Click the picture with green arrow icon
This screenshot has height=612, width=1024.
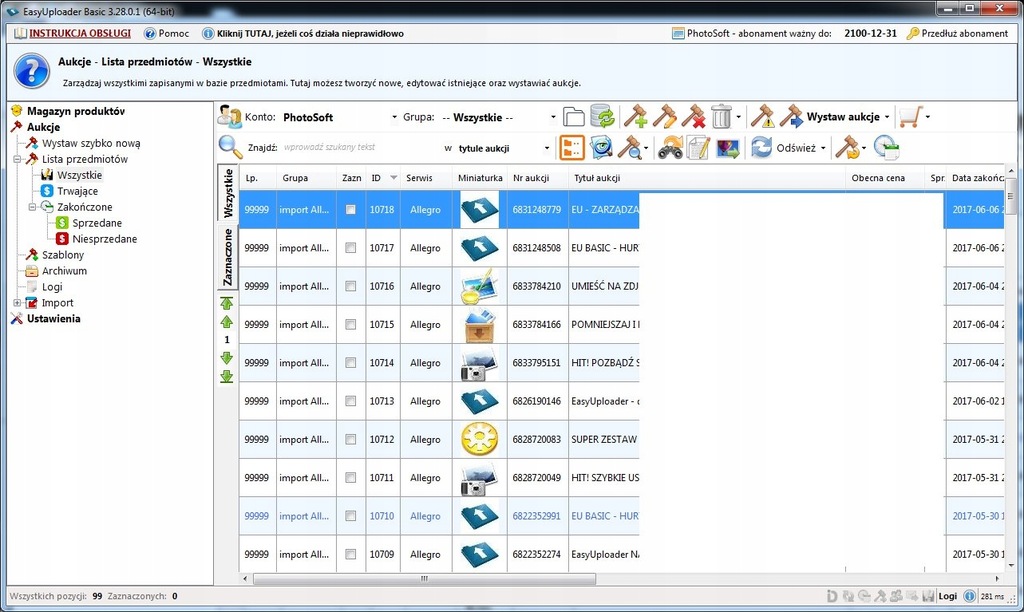coord(728,148)
